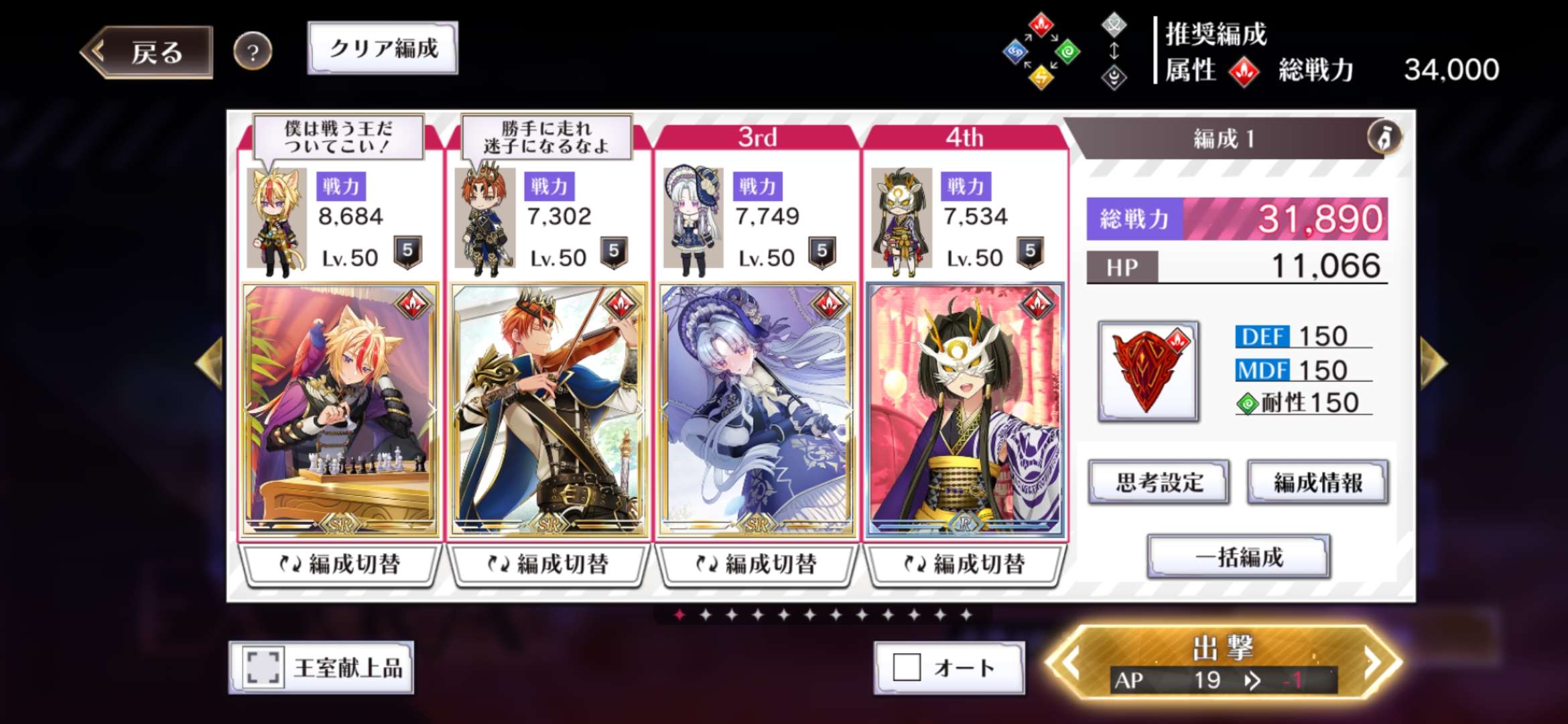This screenshot has height=724, width=1568.
Task: Select the masked kimono chibi character
Action: [x=901, y=222]
